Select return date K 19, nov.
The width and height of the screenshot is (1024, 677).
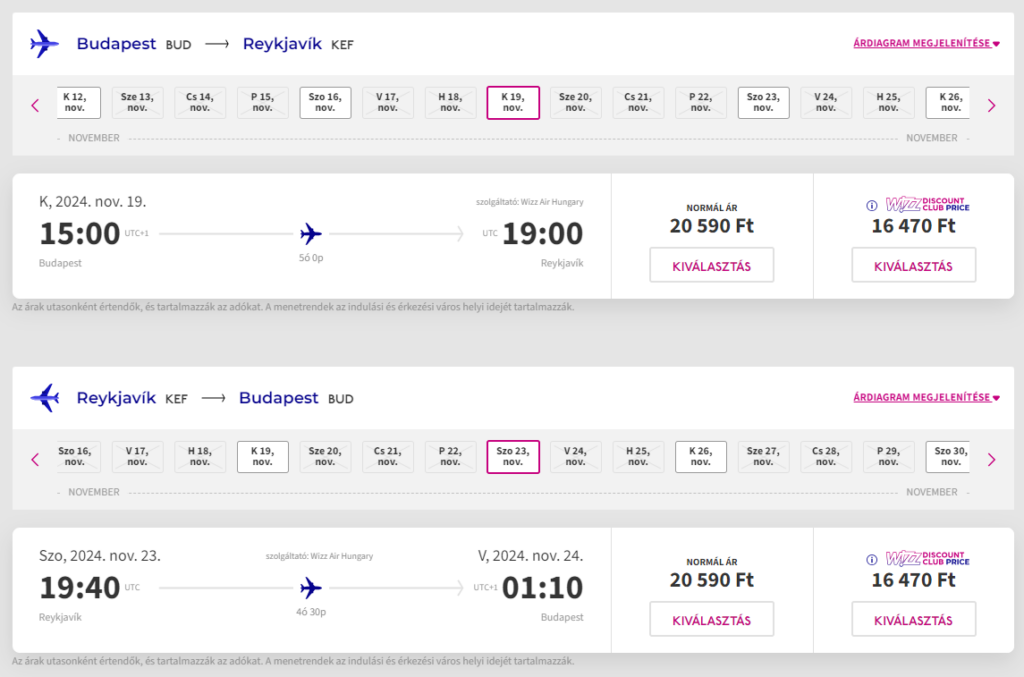click(x=263, y=456)
